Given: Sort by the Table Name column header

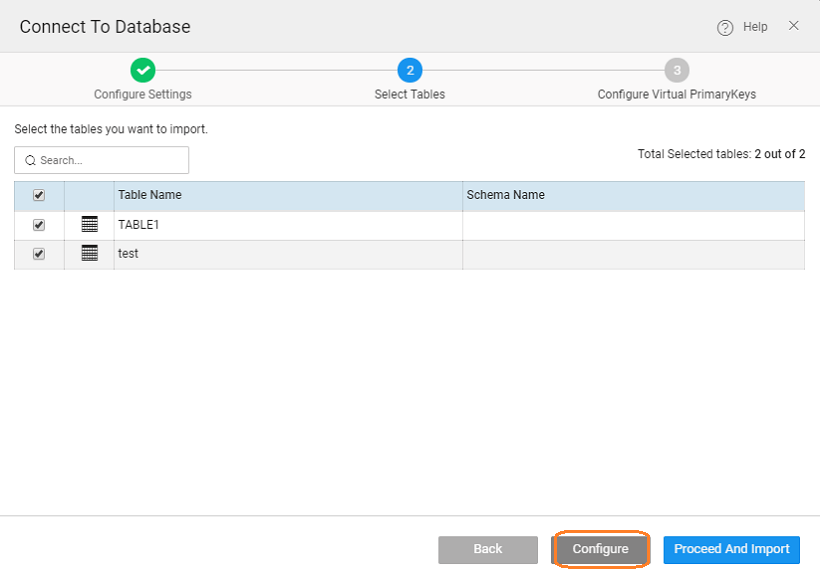Looking at the screenshot, I should click(150, 195).
